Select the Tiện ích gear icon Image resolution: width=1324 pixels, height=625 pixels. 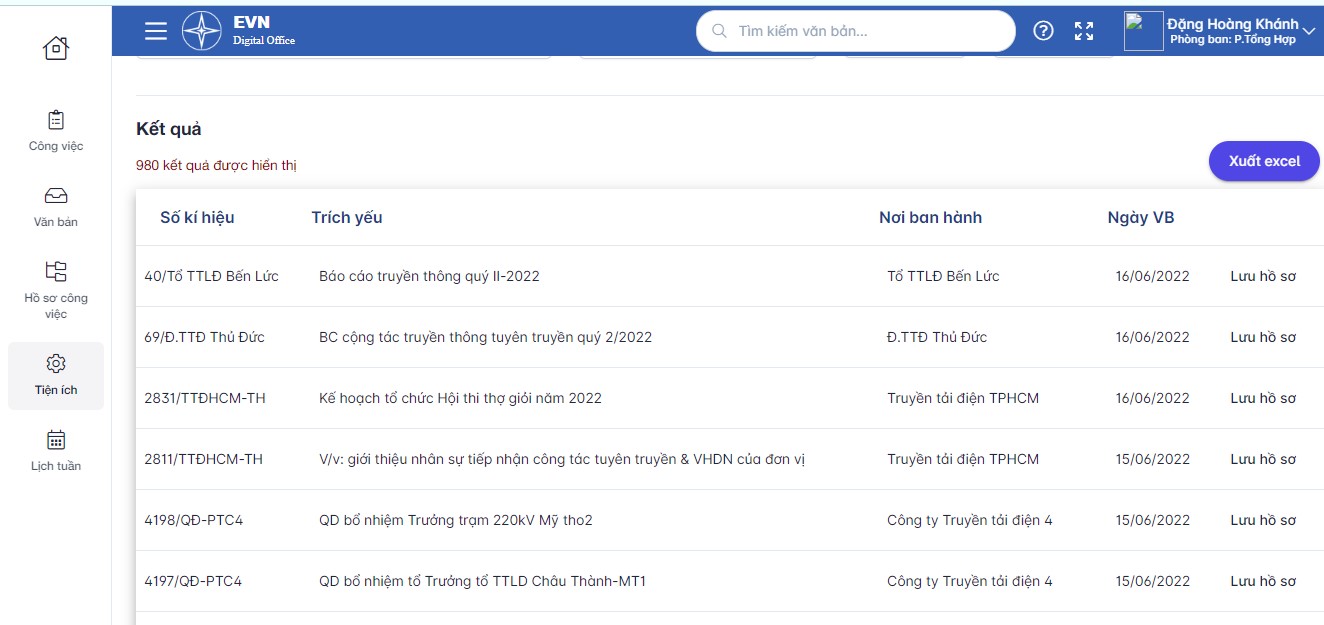[56, 364]
